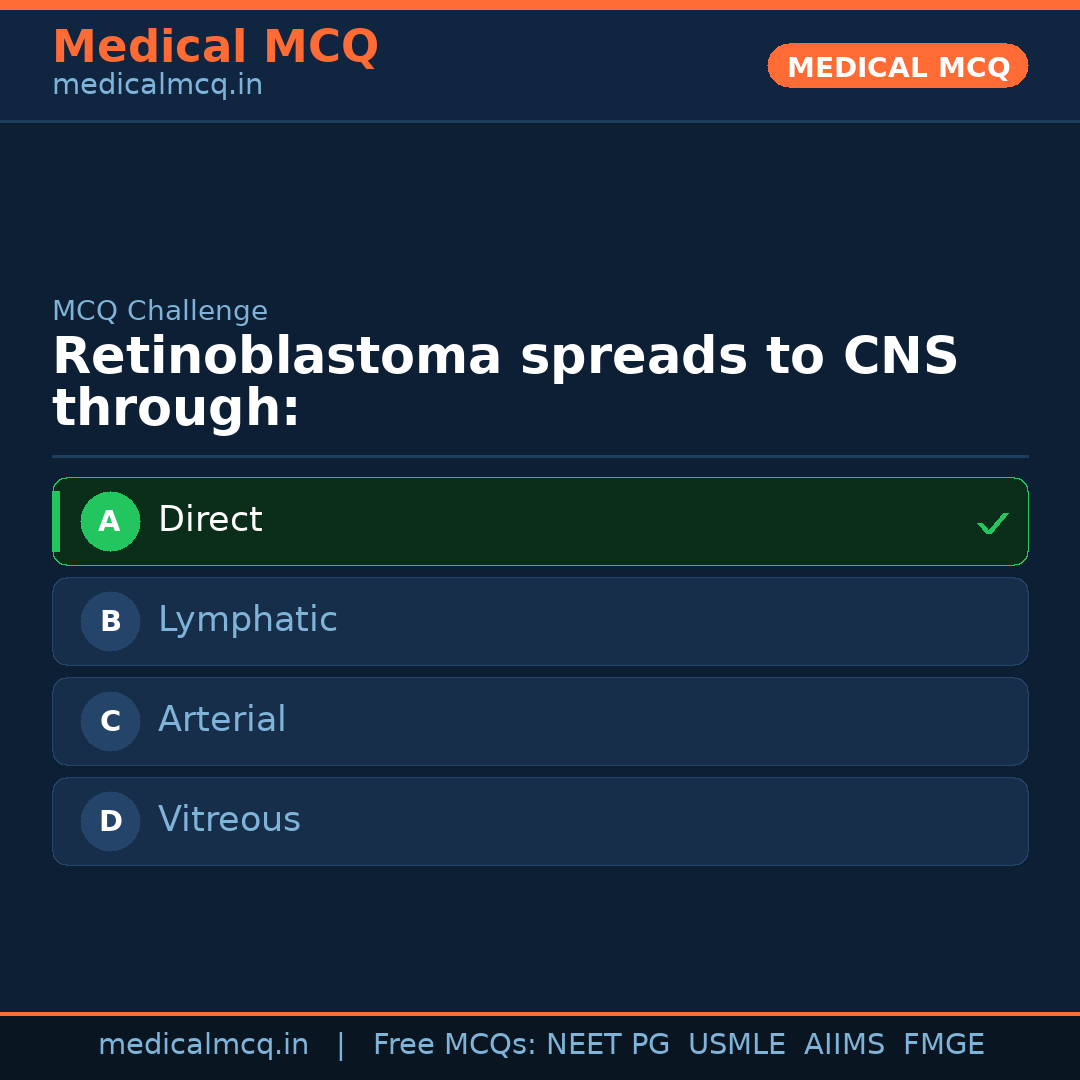Viewport: 1080px width, 1080px height.
Task: Click the C letter circle icon
Action: (x=110, y=721)
